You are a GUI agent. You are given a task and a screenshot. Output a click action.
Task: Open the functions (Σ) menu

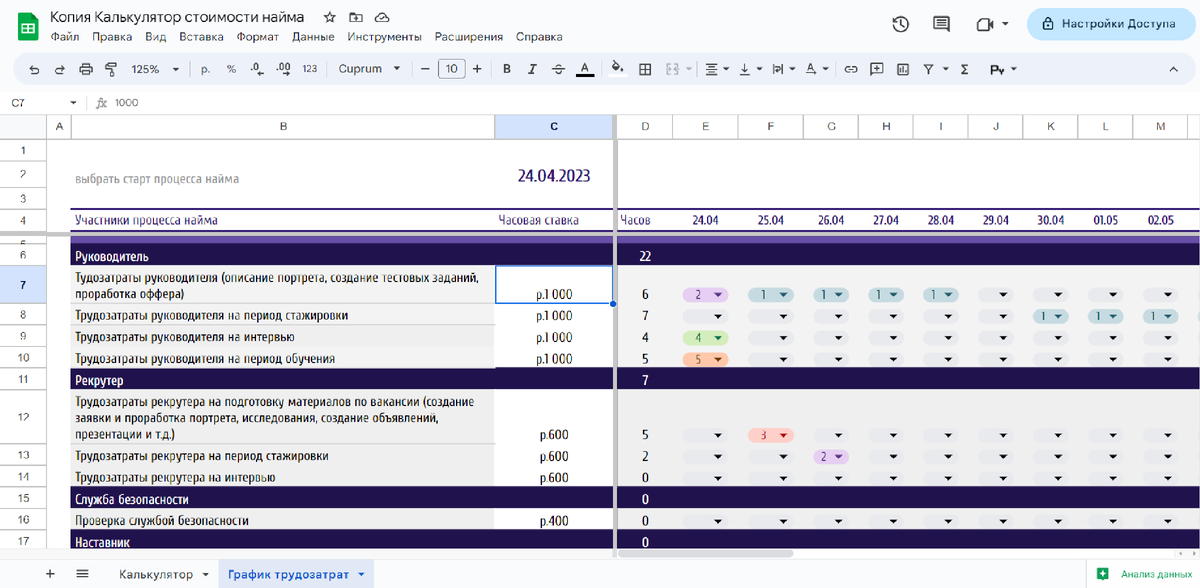[964, 69]
